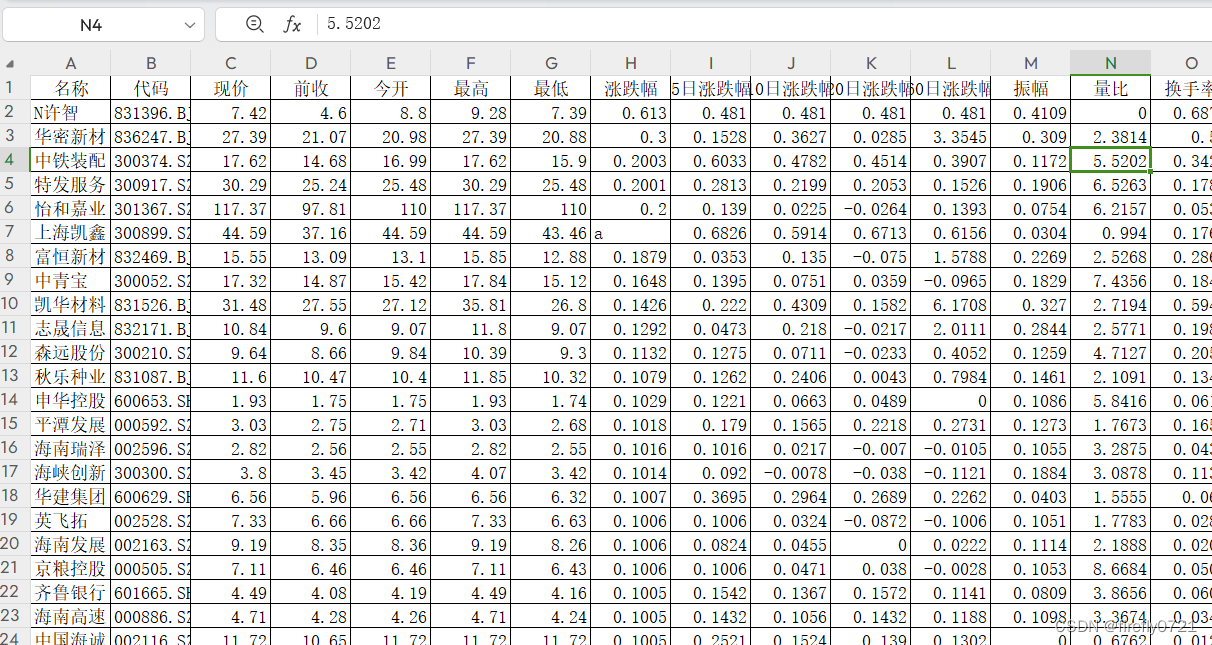Click the cell with value 2.0111
1212x645 pixels.
coord(951,328)
